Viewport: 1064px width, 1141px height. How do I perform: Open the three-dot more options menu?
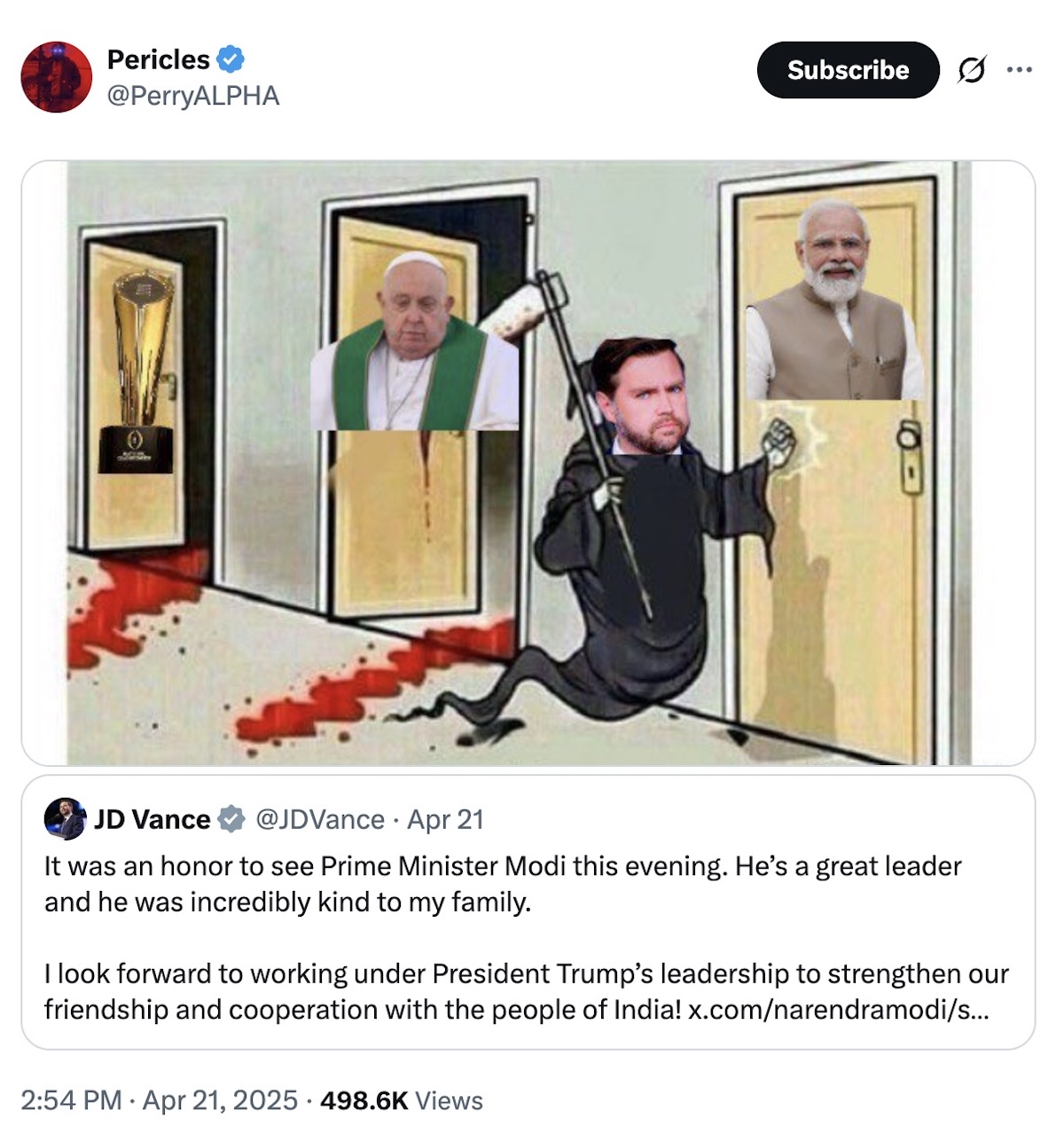[x=1020, y=70]
